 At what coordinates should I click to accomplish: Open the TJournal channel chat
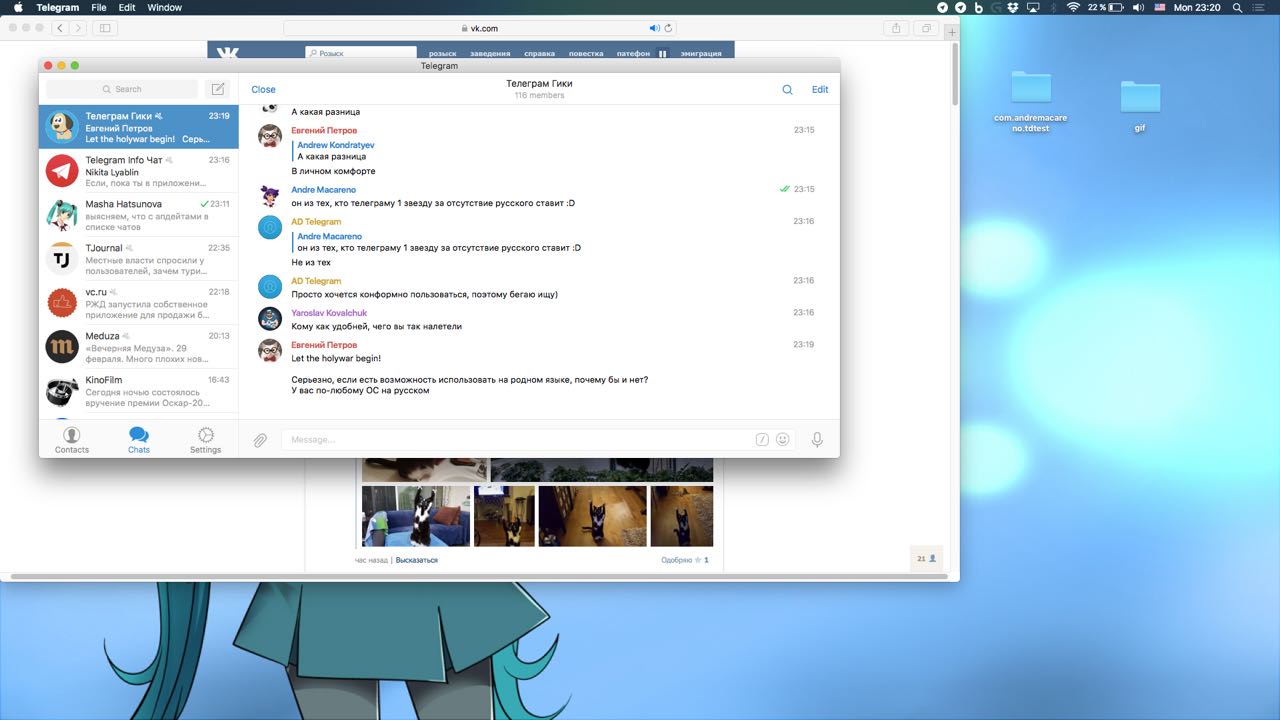pos(138,259)
